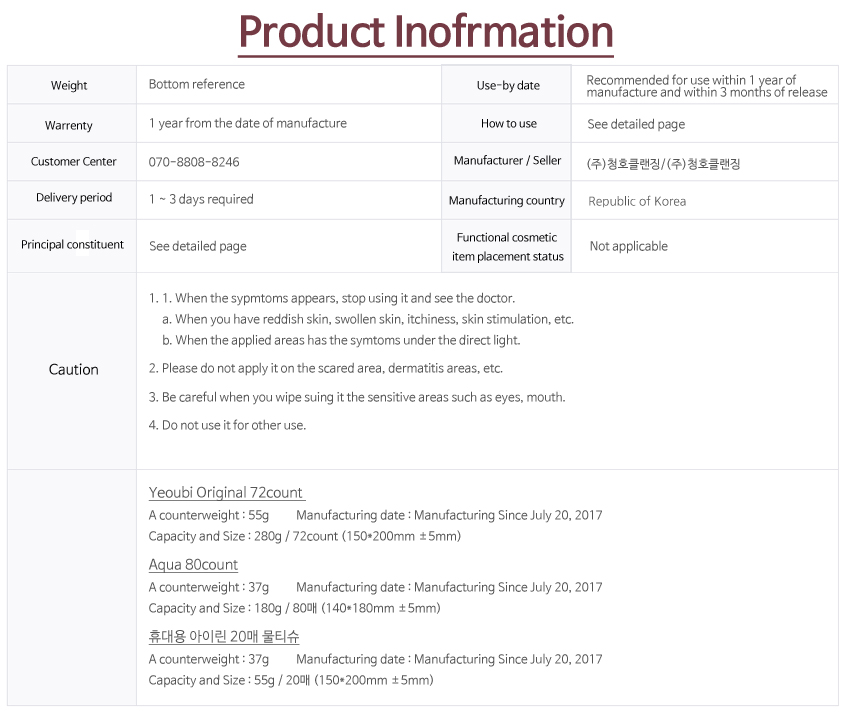Click the Functional cosmetic item placement status label

coord(507,247)
